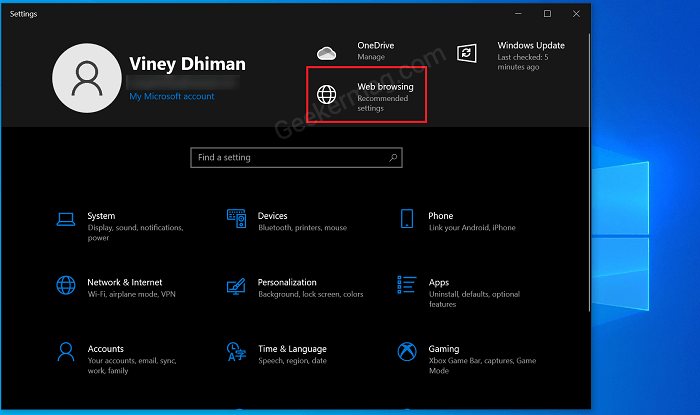The height and width of the screenshot is (415, 700).
Task: Open the Phone category title
Action: pos(441,216)
